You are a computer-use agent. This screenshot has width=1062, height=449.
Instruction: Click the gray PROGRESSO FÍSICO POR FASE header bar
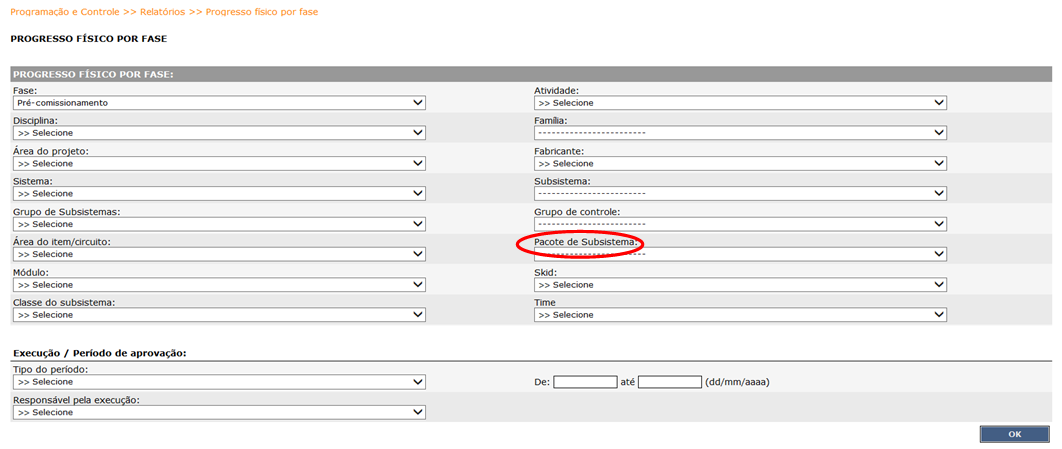pyautogui.click(x=531, y=74)
